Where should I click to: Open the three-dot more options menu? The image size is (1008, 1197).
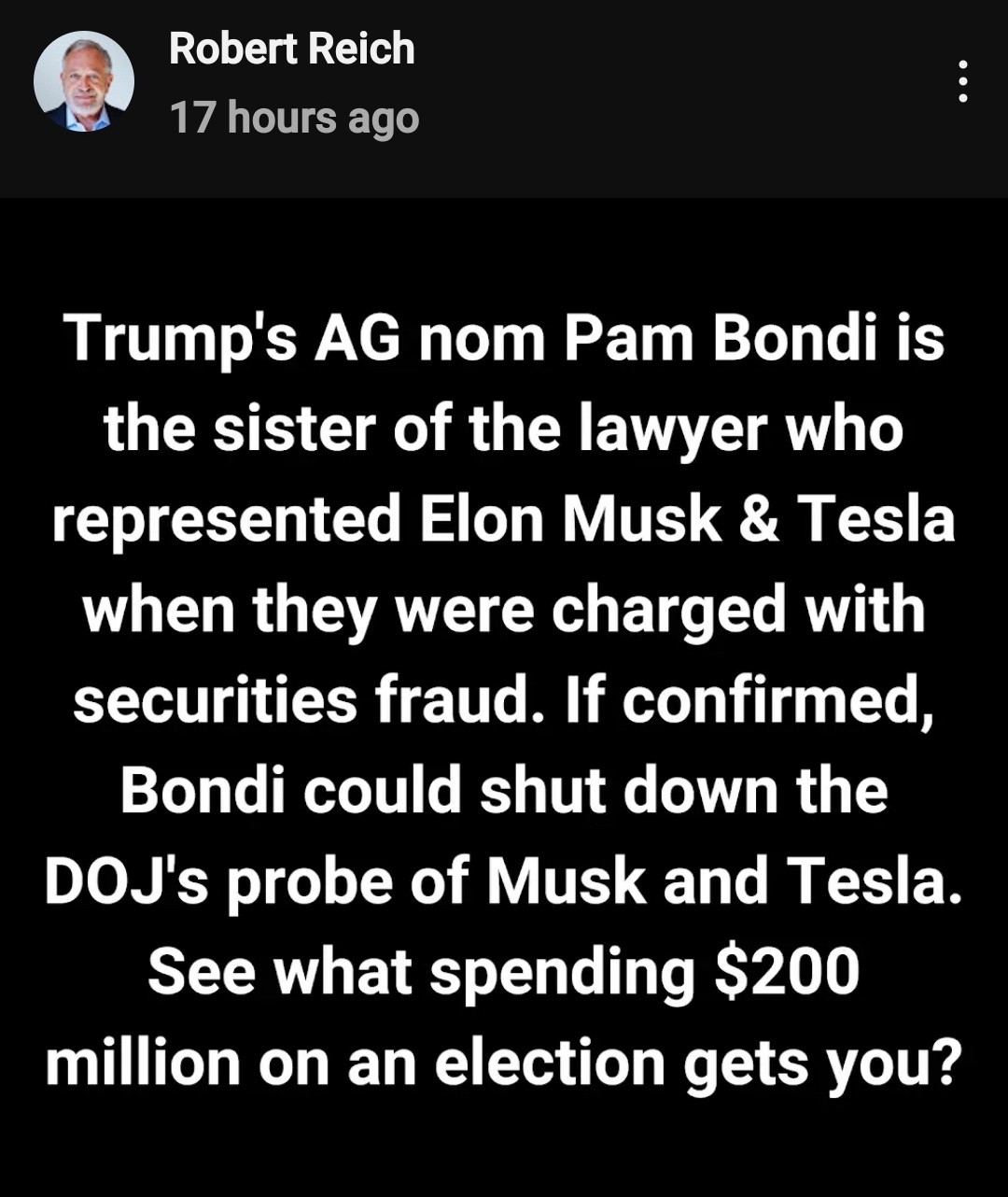(x=962, y=82)
